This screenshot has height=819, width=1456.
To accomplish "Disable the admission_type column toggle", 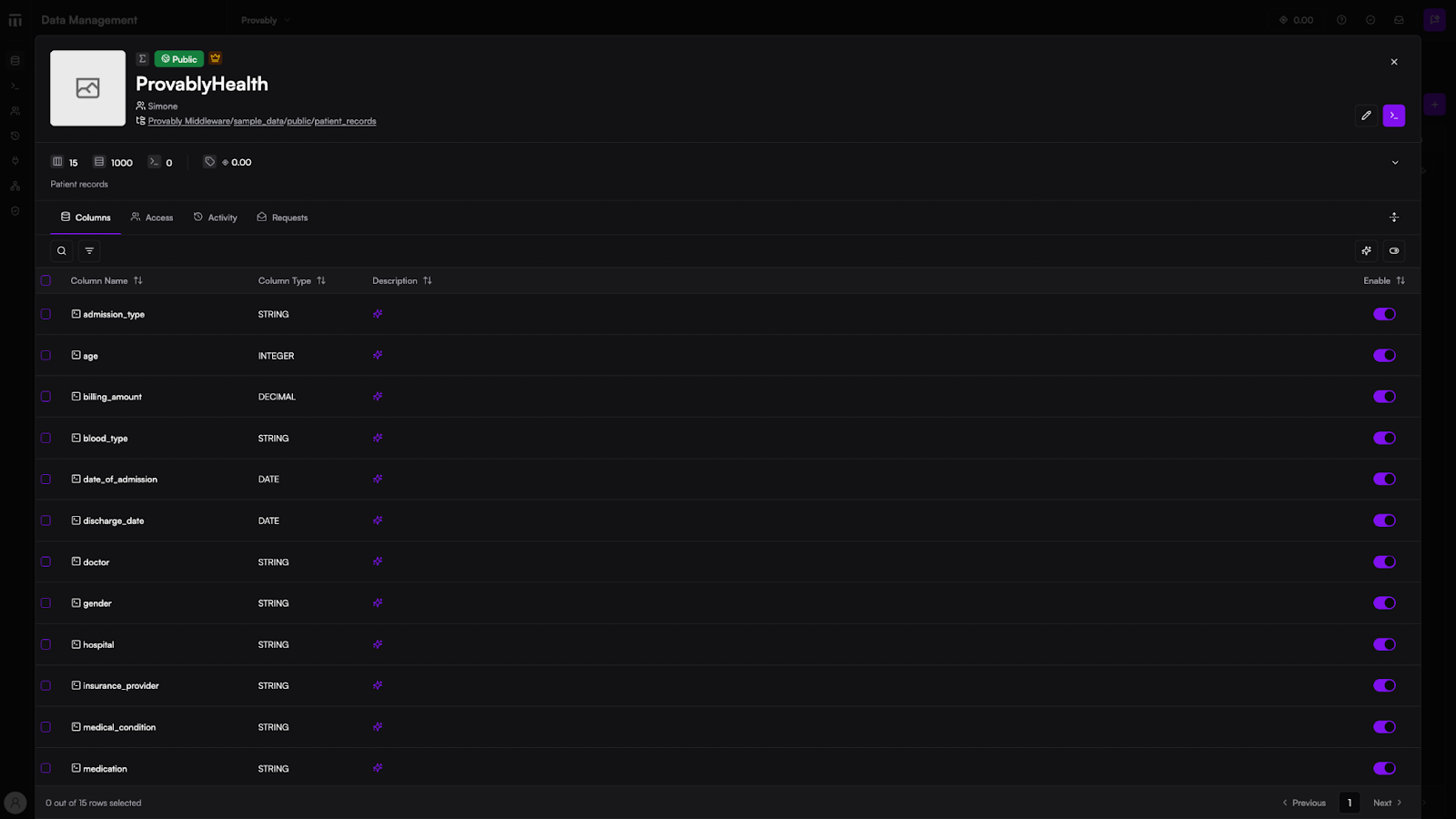I will (1384, 314).
